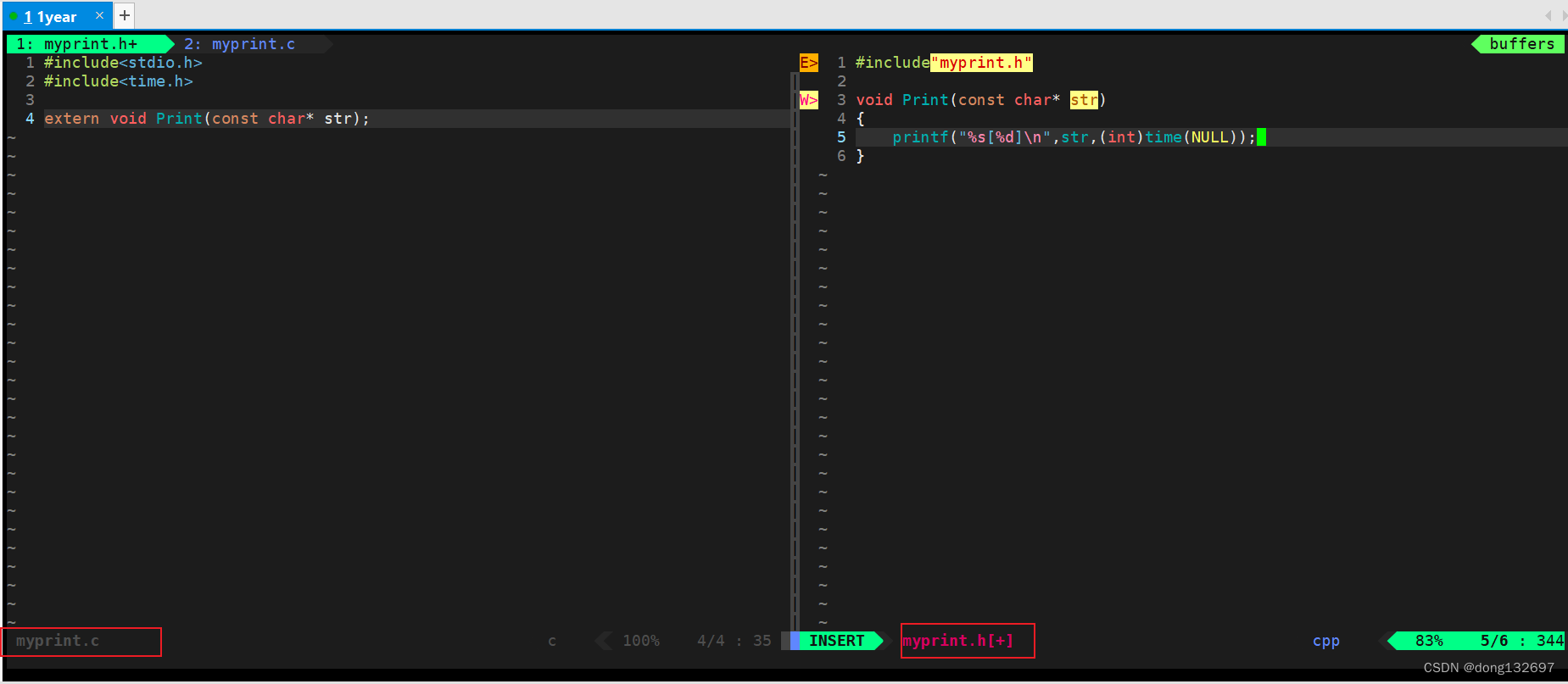Click scroll-left arrow at top right

[1548, 15]
